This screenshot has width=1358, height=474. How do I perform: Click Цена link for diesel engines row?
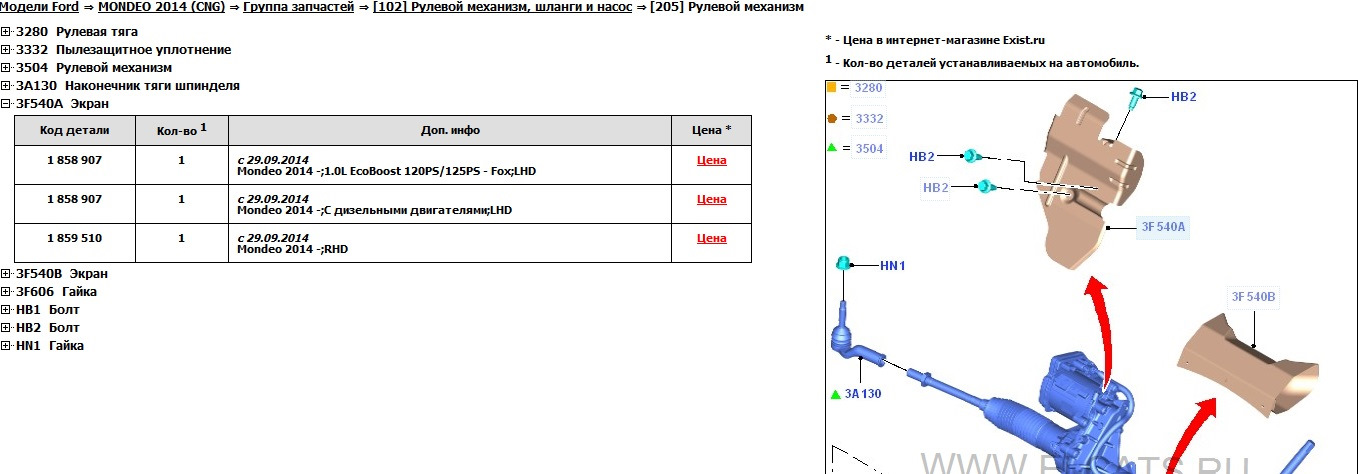[x=711, y=199]
